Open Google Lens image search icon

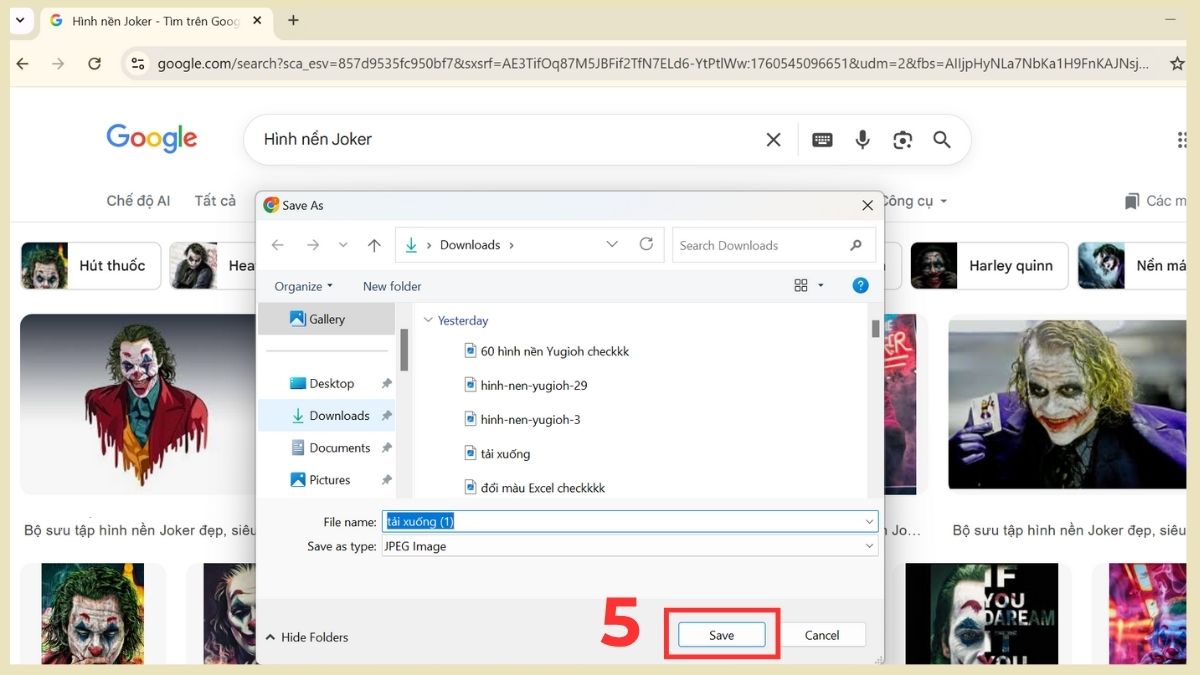pyautogui.click(x=902, y=140)
